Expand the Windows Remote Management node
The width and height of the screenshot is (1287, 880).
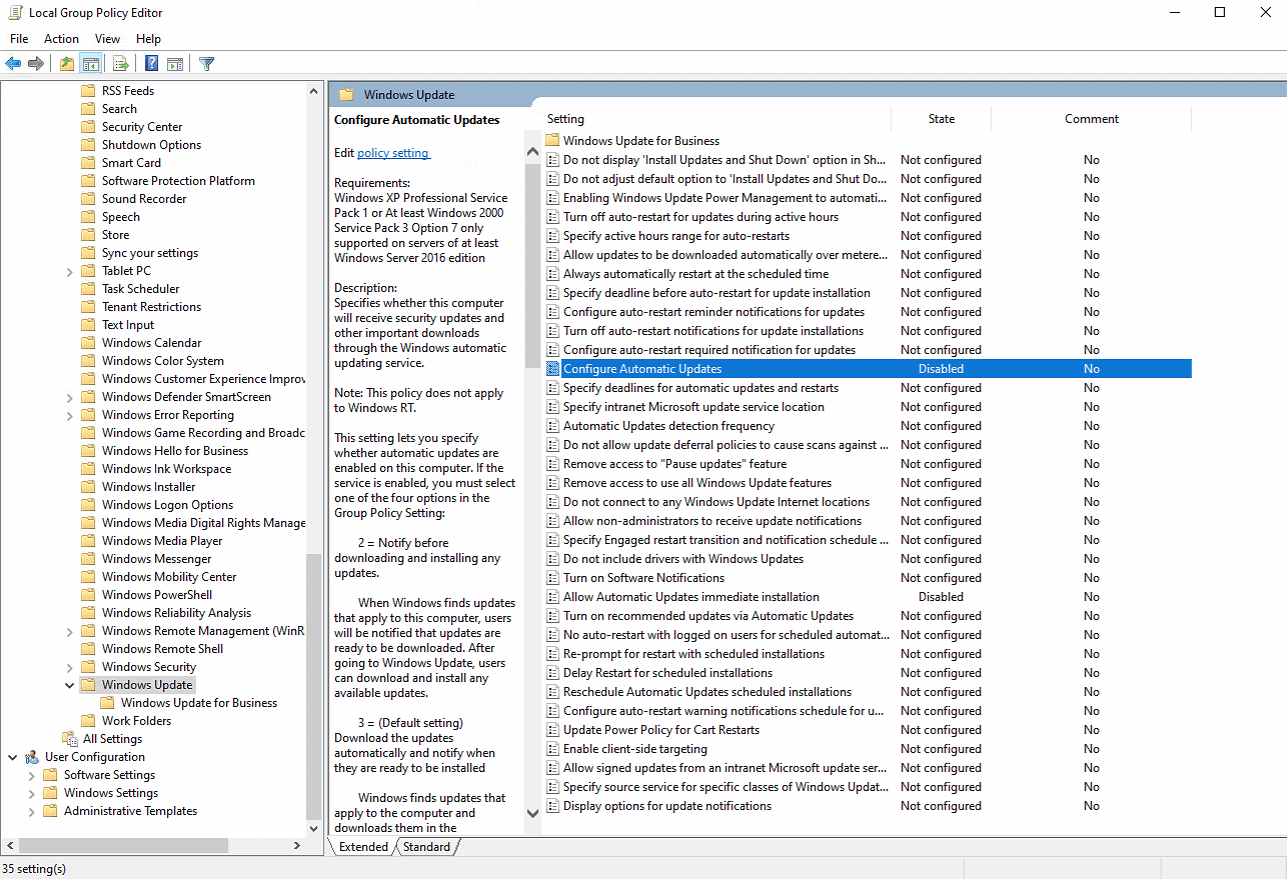tap(69, 631)
